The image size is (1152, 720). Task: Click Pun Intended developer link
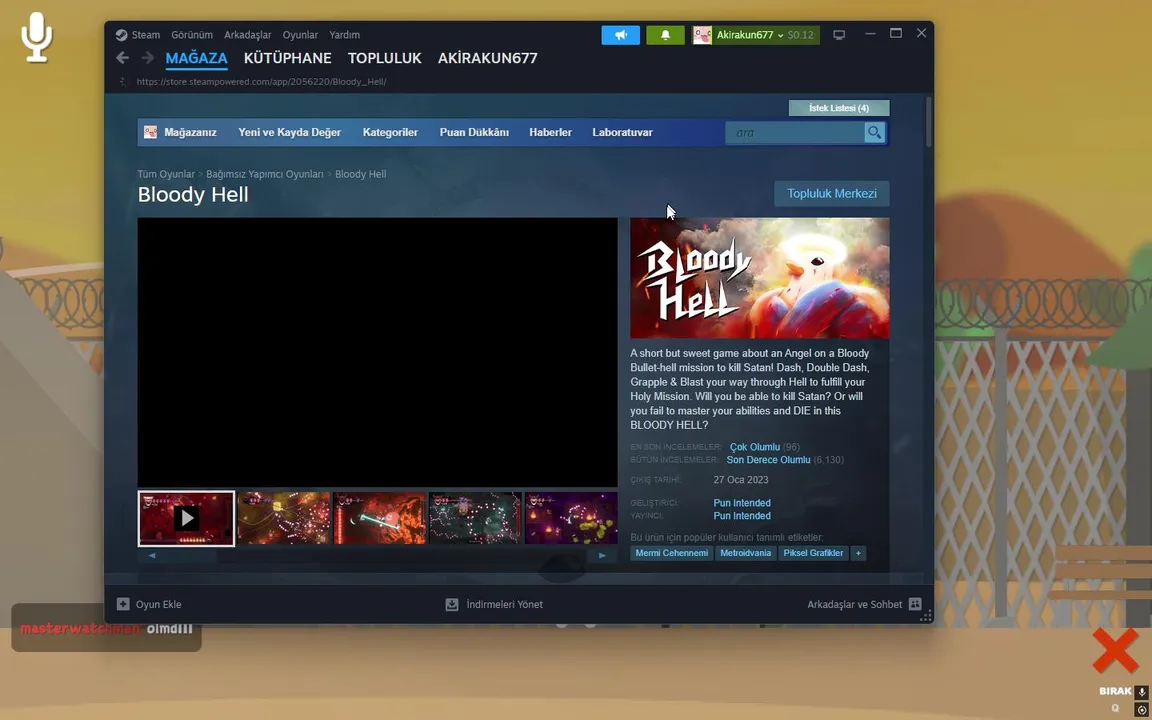click(x=742, y=503)
